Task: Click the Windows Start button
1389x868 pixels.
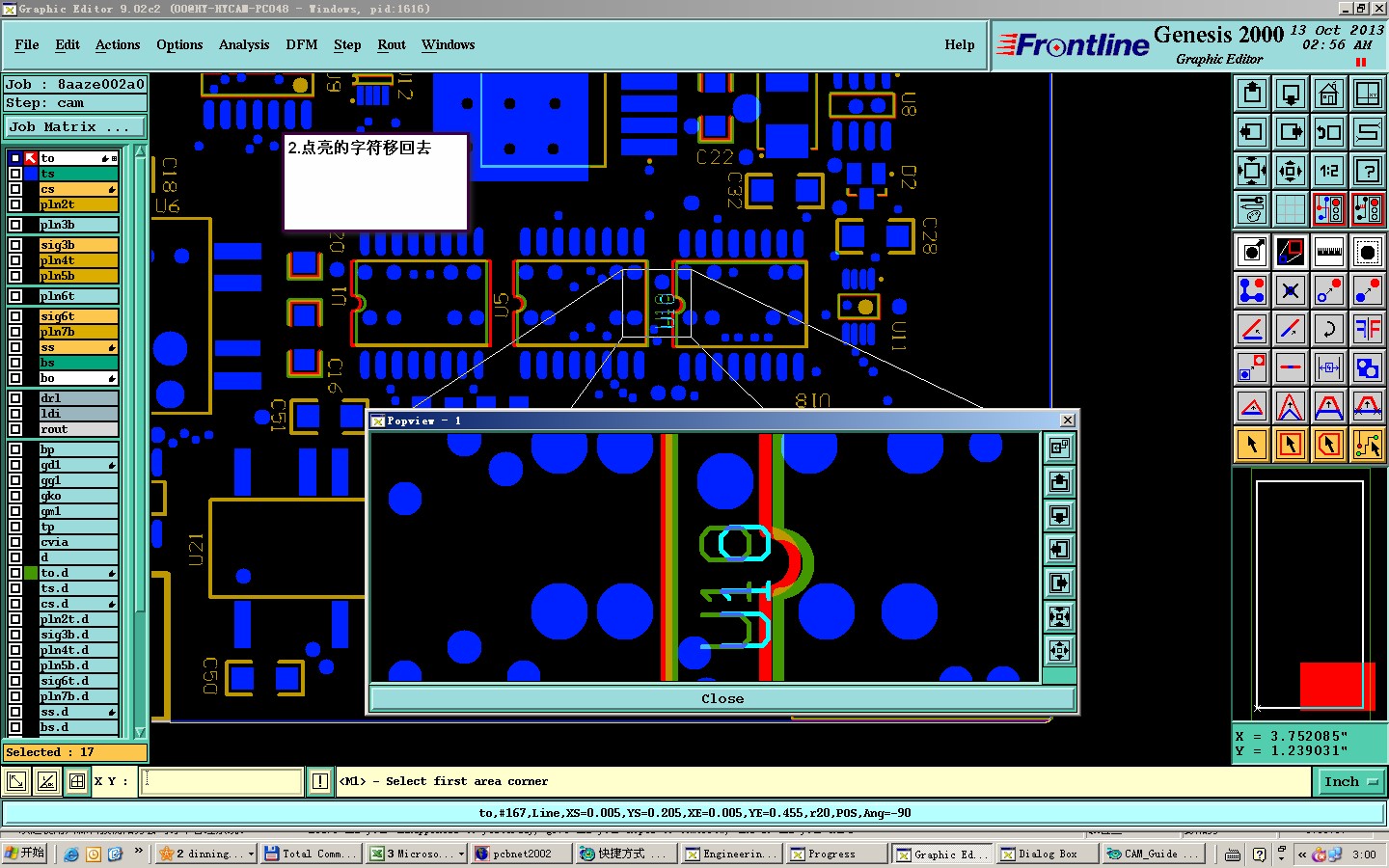Action: [x=25, y=854]
